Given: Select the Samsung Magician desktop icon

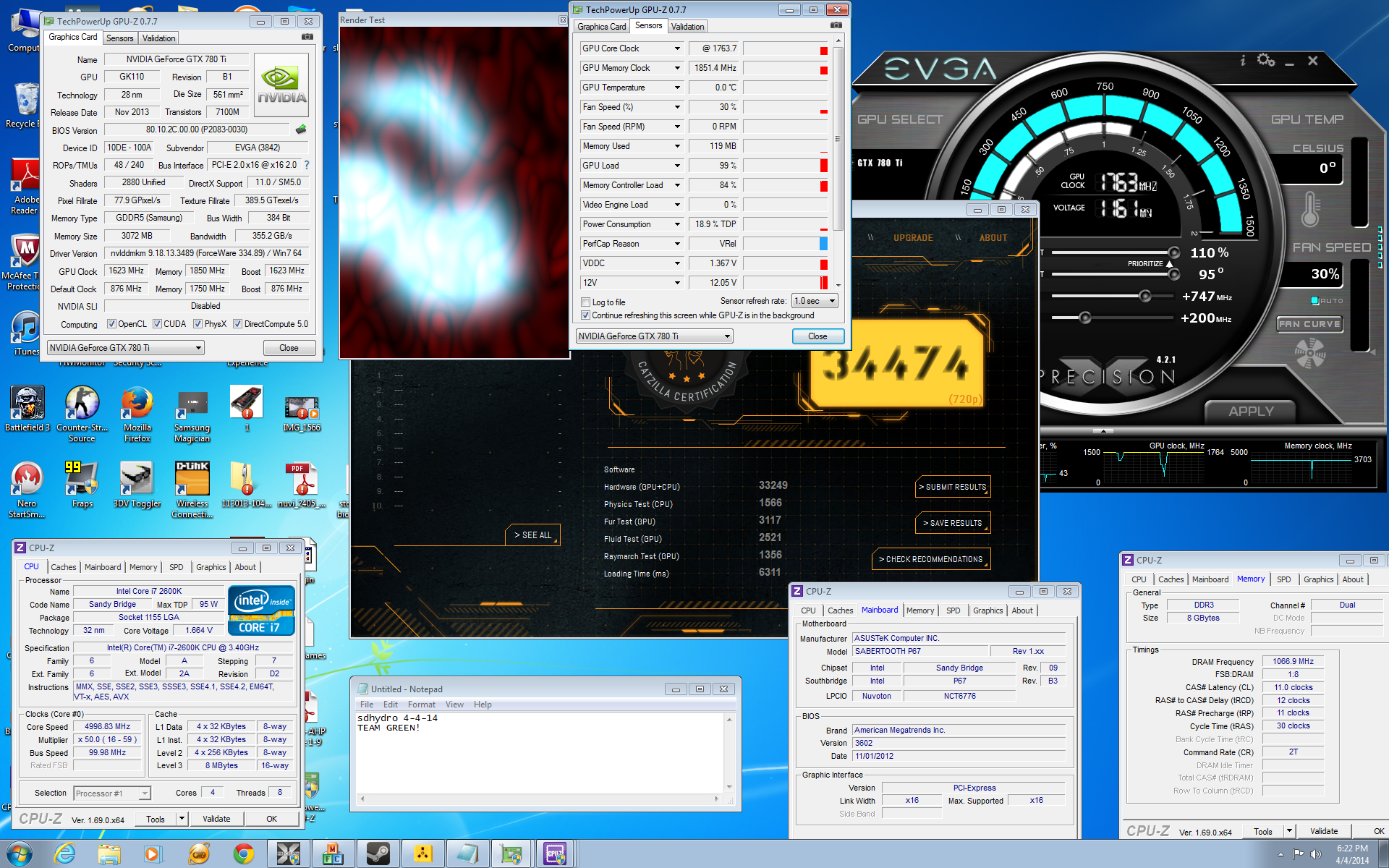Looking at the screenshot, I should [x=192, y=414].
